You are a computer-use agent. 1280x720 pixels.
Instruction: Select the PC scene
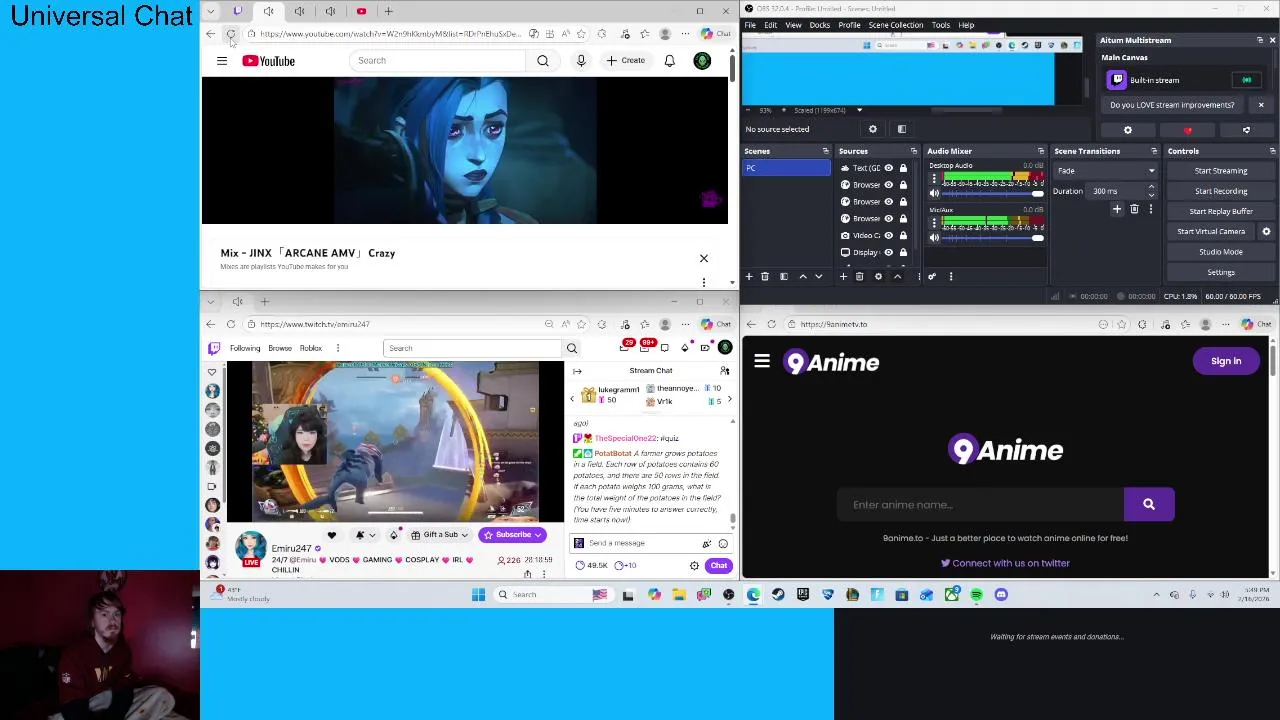point(786,168)
